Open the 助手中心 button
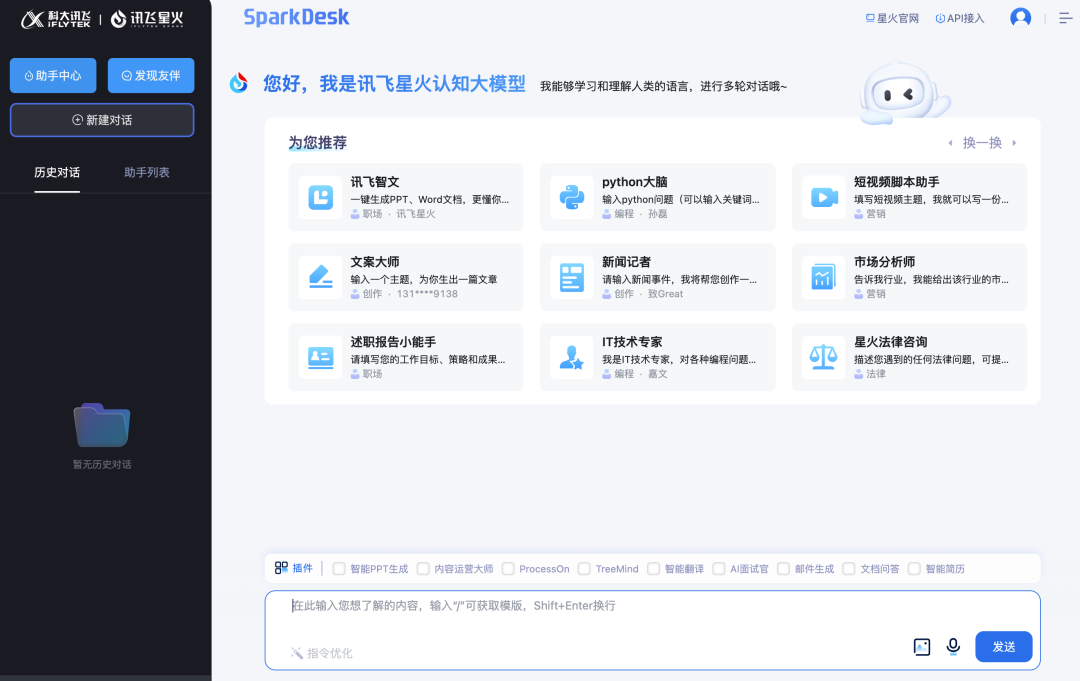The image size is (1080, 681). (x=53, y=76)
